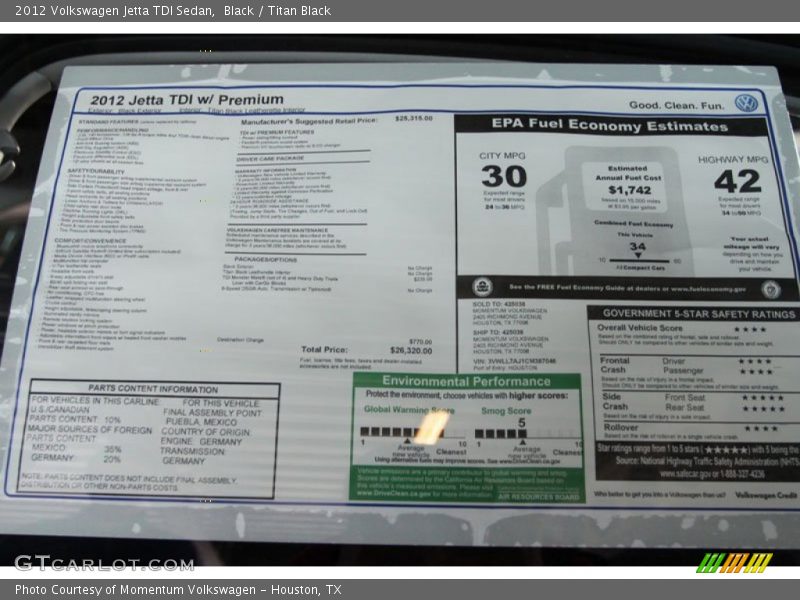
Task: Click the 'Global Warming Score' label
Action: tap(409, 410)
